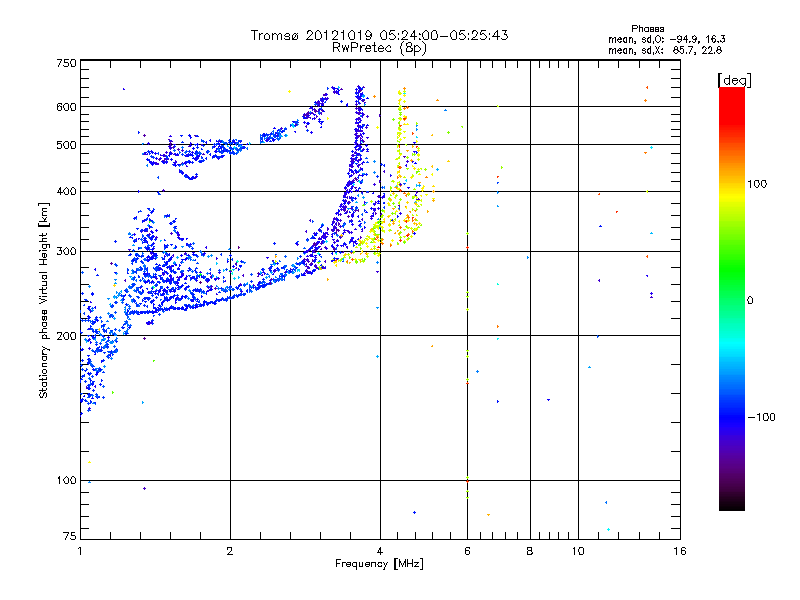Click the height-axis label "100" on left
This screenshot has width=800, height=600.
67,481
